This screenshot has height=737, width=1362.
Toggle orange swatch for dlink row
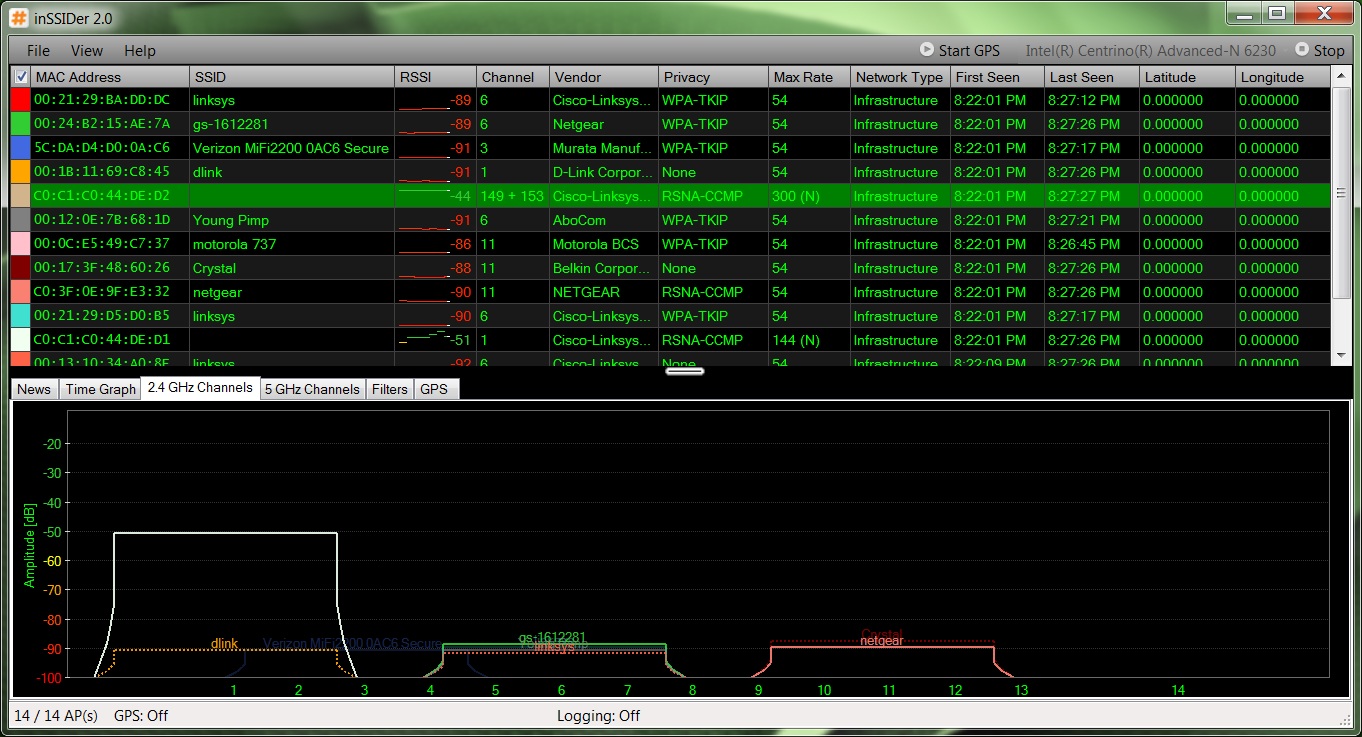[20, 172]
